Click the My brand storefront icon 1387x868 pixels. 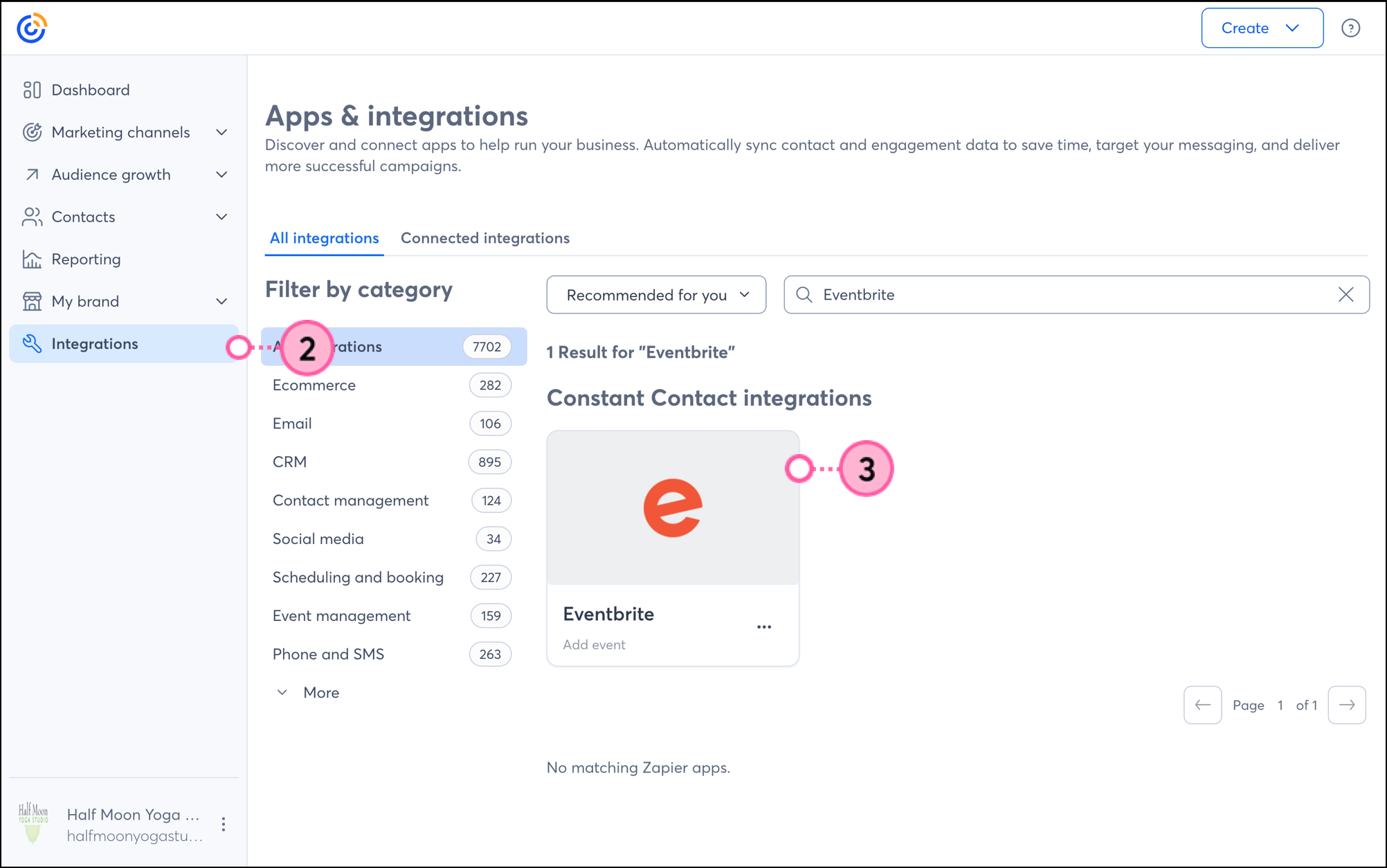pyautogui.click(x=32, y=301)
